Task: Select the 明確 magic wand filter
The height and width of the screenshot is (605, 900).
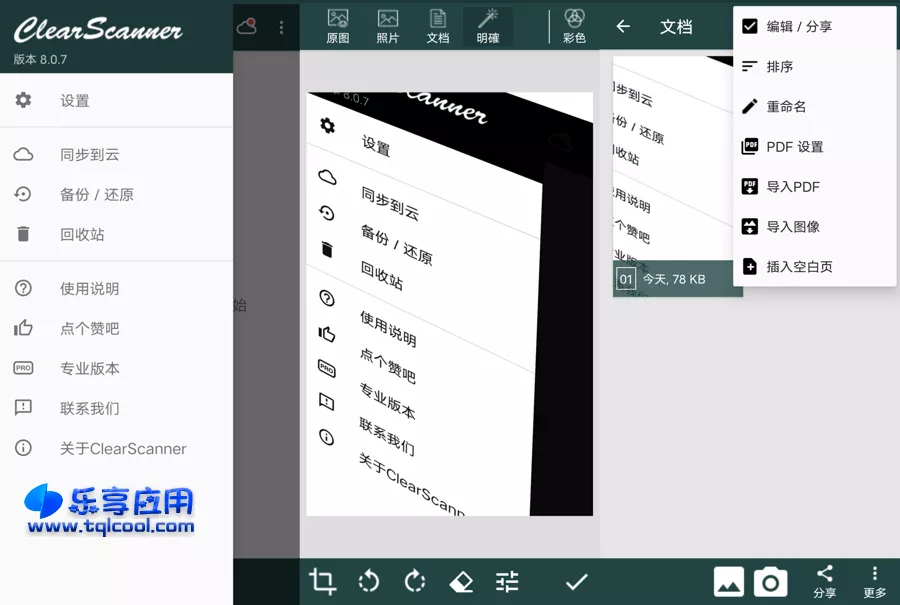Action: pos(488,26)
